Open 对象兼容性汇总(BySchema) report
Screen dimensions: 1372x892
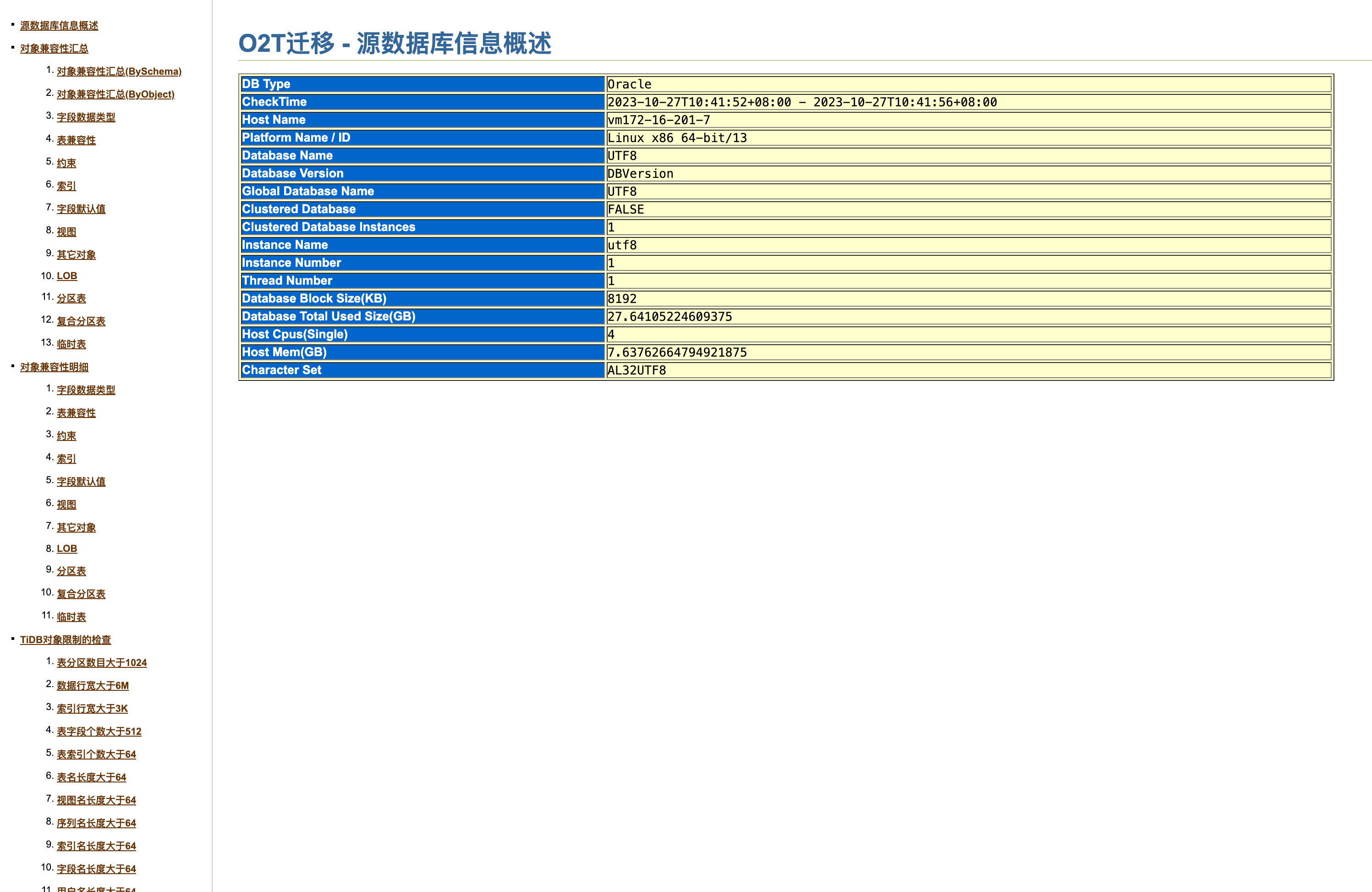[118, 72]
